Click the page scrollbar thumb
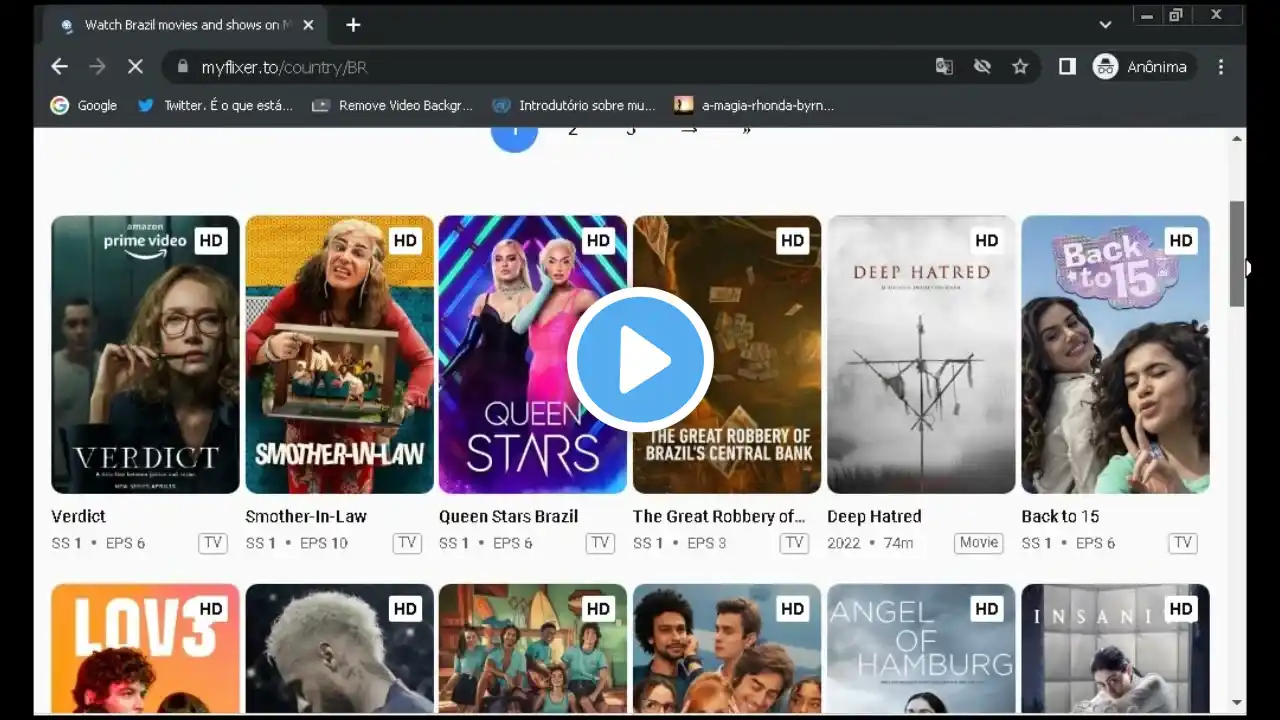 coord(1237,254)
